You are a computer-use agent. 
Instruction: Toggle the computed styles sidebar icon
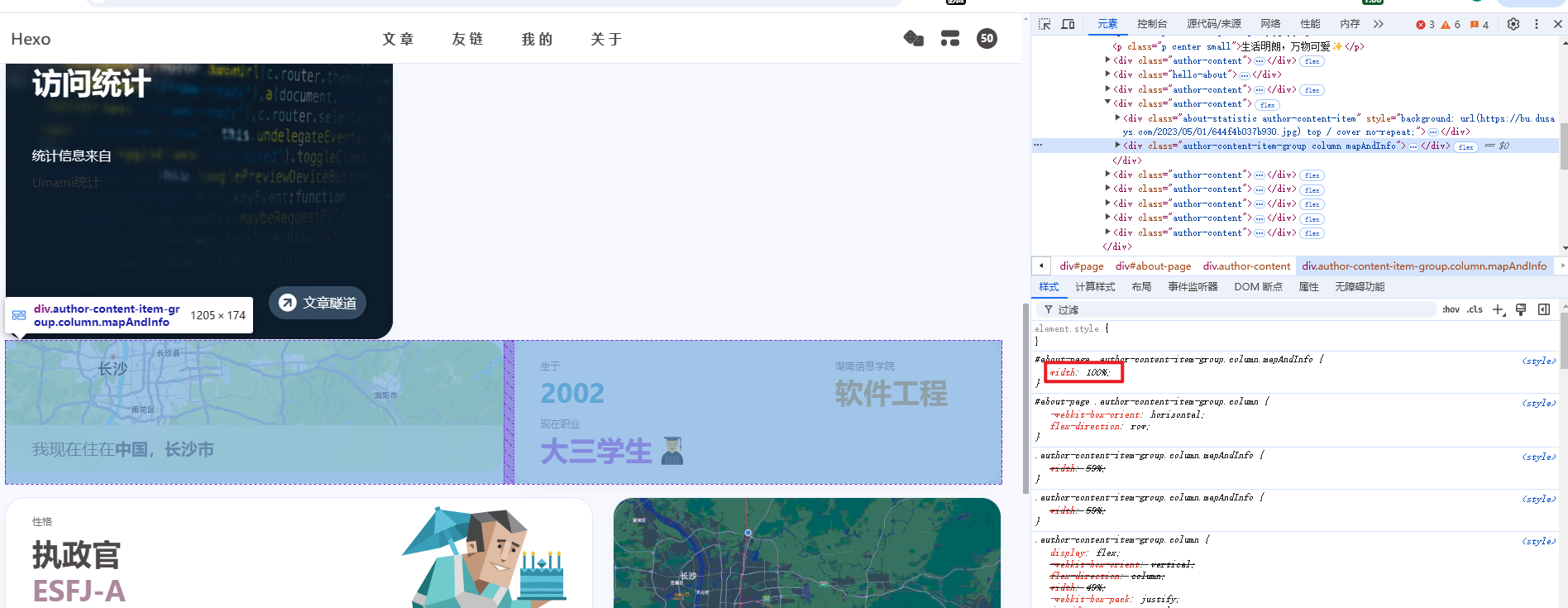(1544, 309)
